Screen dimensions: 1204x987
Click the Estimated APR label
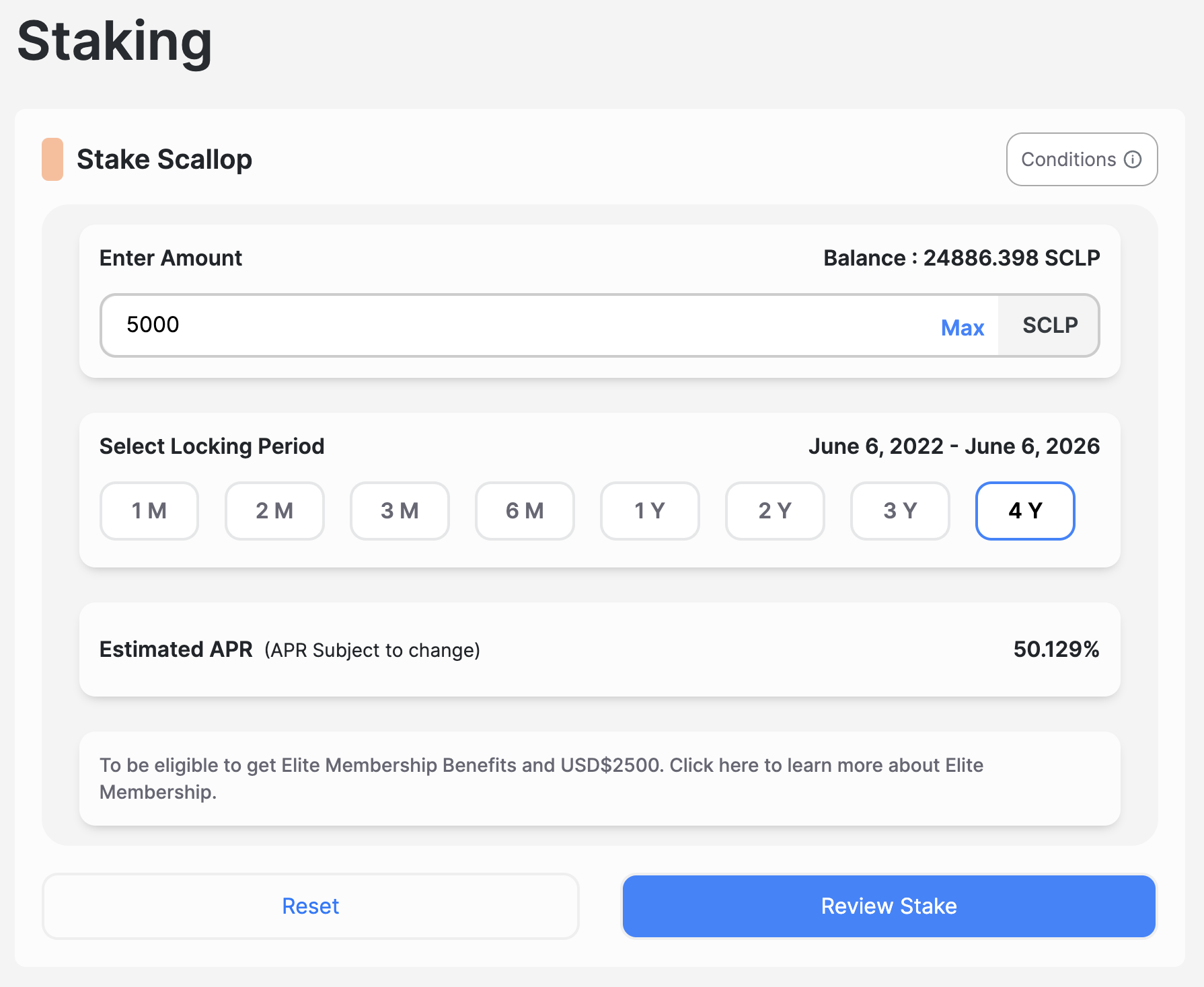coord(176,649)
